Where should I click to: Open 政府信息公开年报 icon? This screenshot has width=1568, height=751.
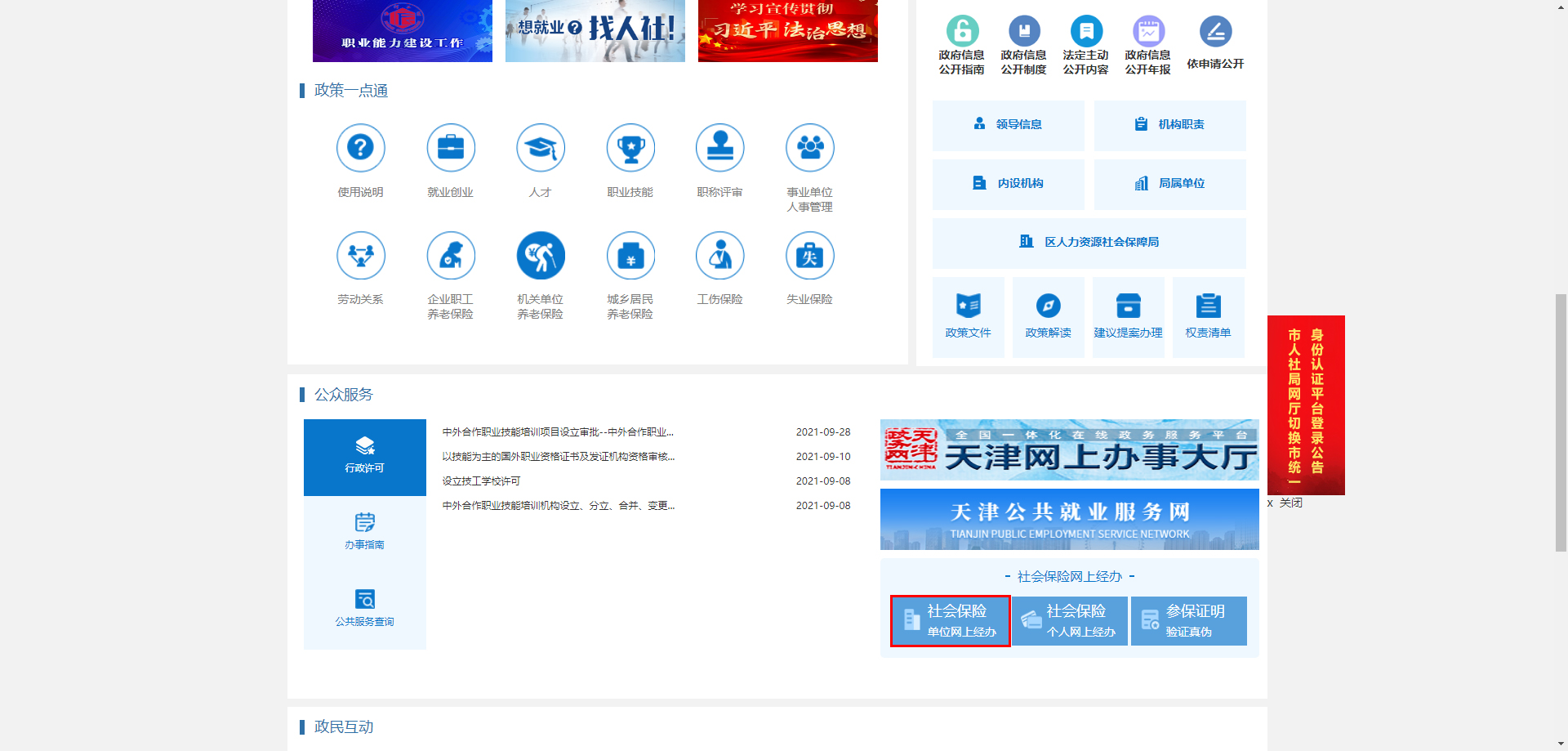(x=1148, y=31)
